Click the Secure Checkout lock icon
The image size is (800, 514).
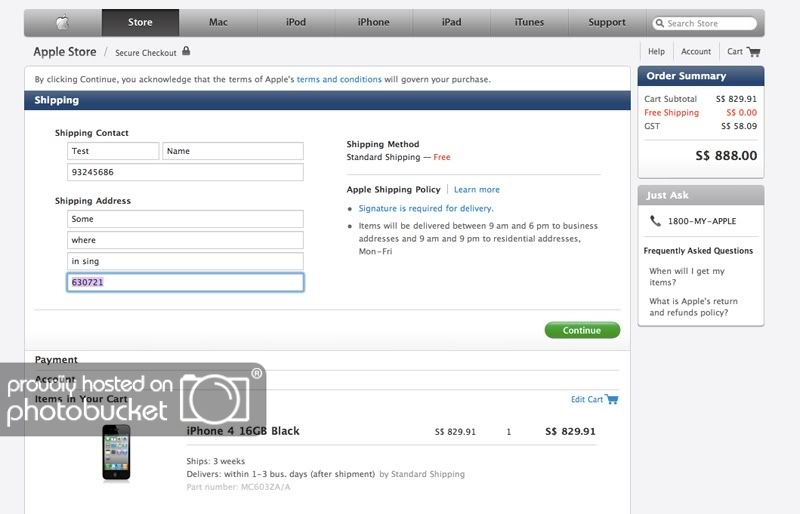click(186, 51)
